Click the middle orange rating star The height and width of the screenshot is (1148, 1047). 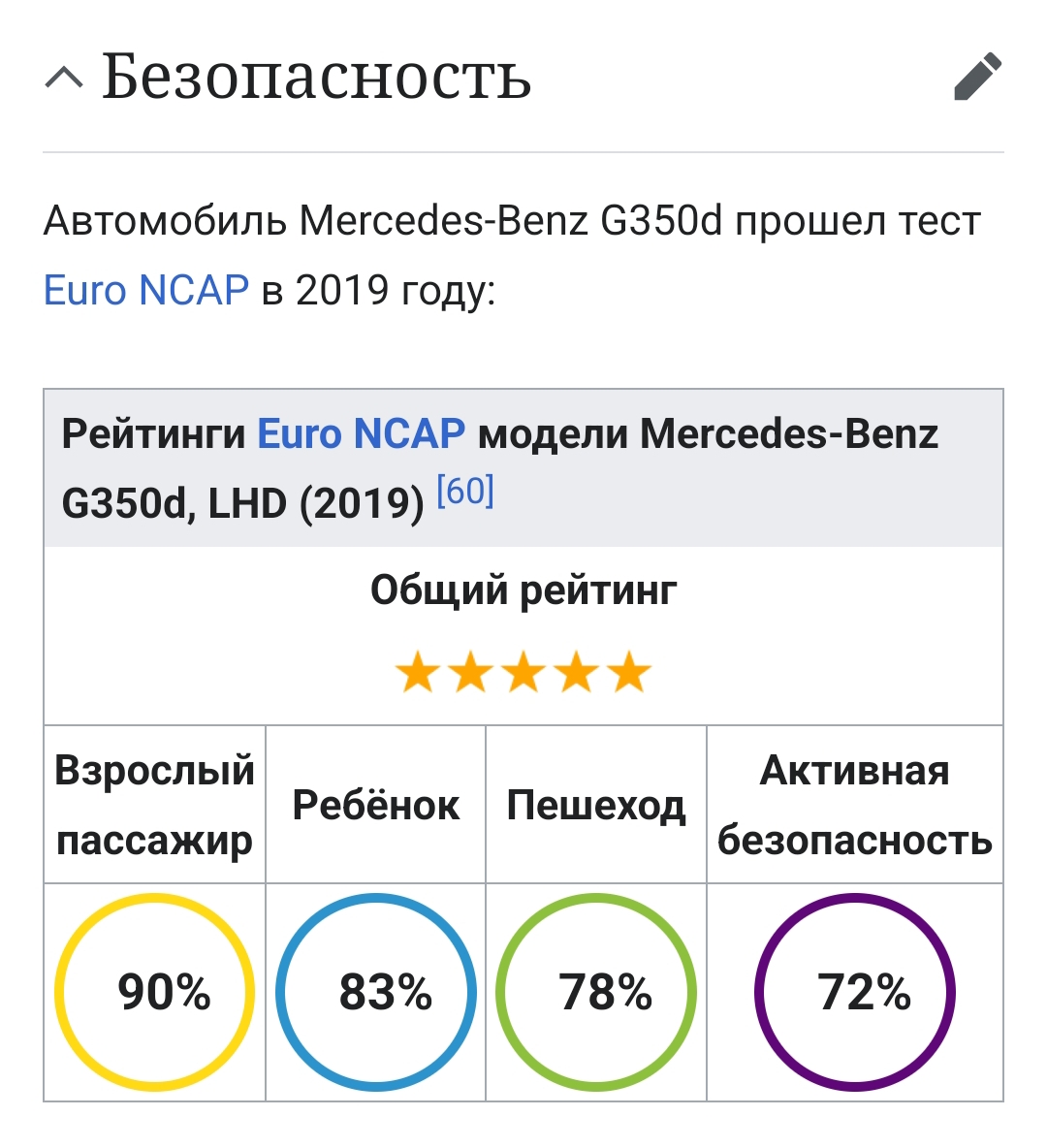pyautogui.click(x=523, y=673)
